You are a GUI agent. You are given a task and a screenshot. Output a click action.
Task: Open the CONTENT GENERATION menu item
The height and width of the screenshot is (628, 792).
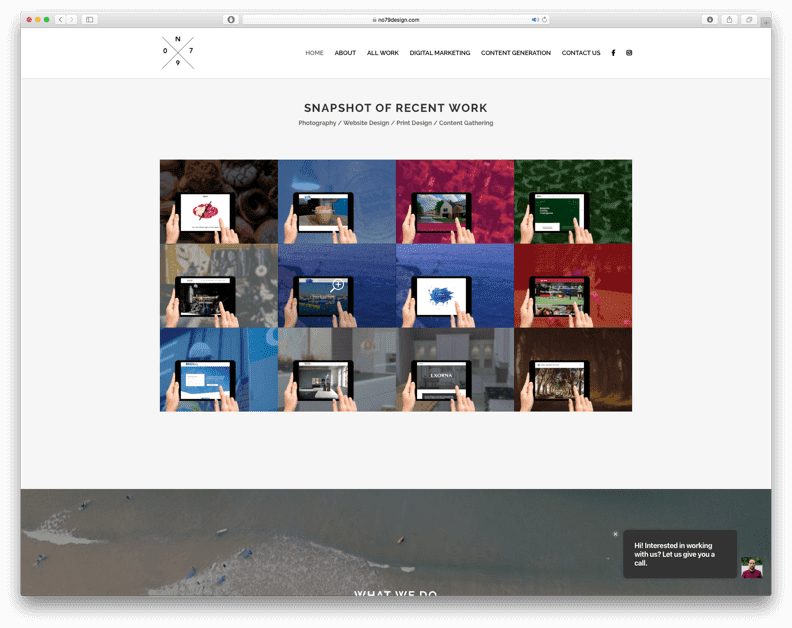click(x=516, y=53)
